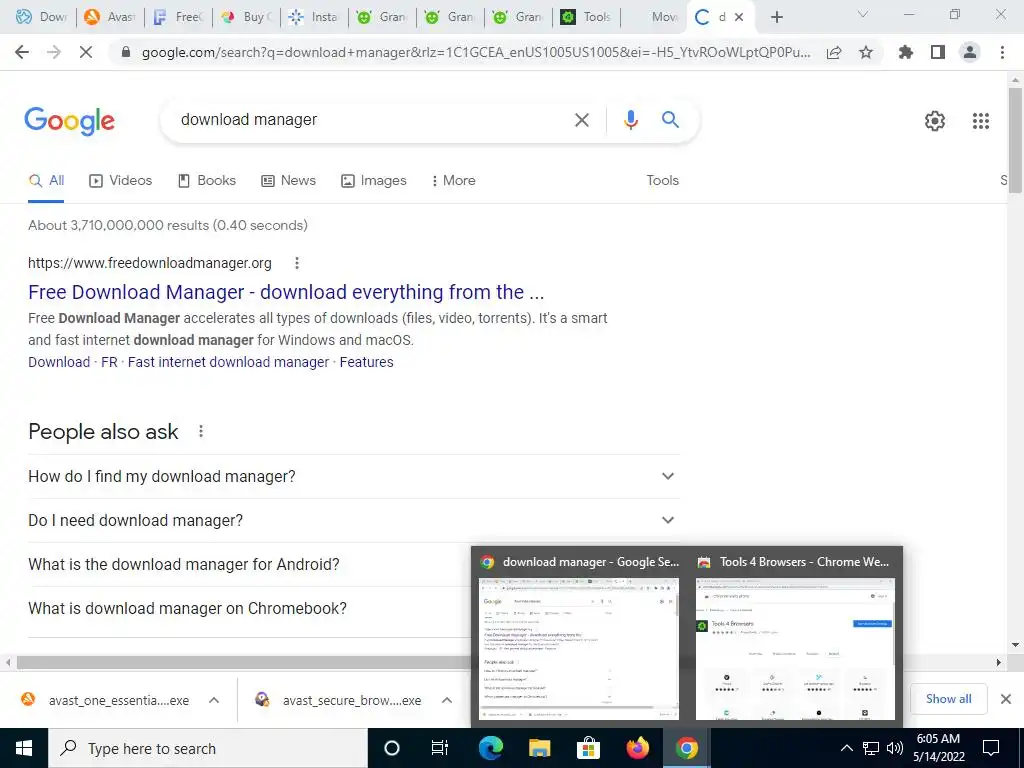
Task: Launch Microsoft Edge from the taskbar
Action: [490, 748]
